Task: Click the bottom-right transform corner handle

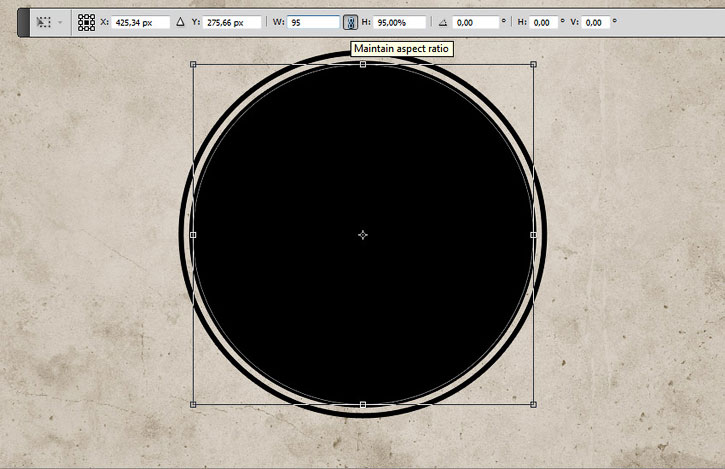Action: (533, 405)
